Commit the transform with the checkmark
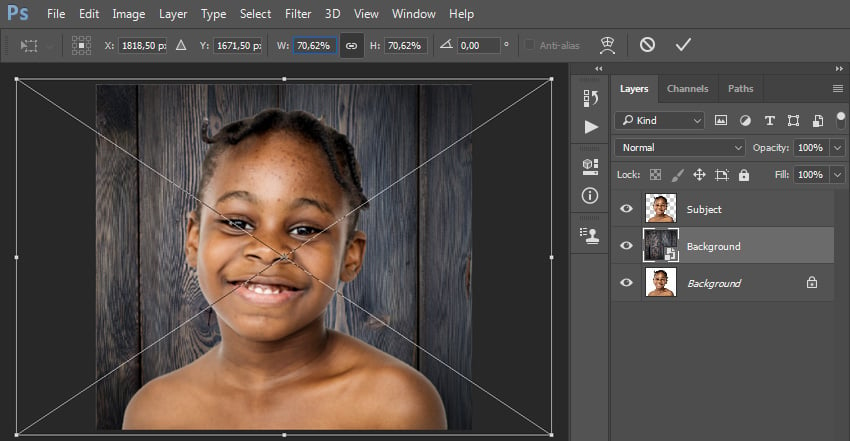 (683, 45)
